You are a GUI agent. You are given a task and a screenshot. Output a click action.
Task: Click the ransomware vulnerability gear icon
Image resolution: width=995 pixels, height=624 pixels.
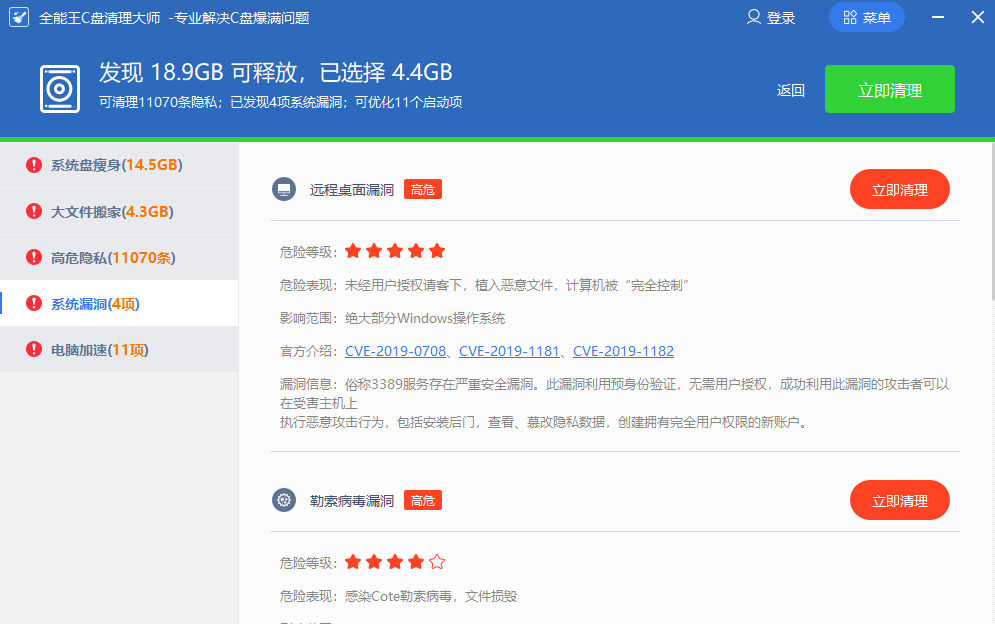pyautogui.click(x=284, y=501)
